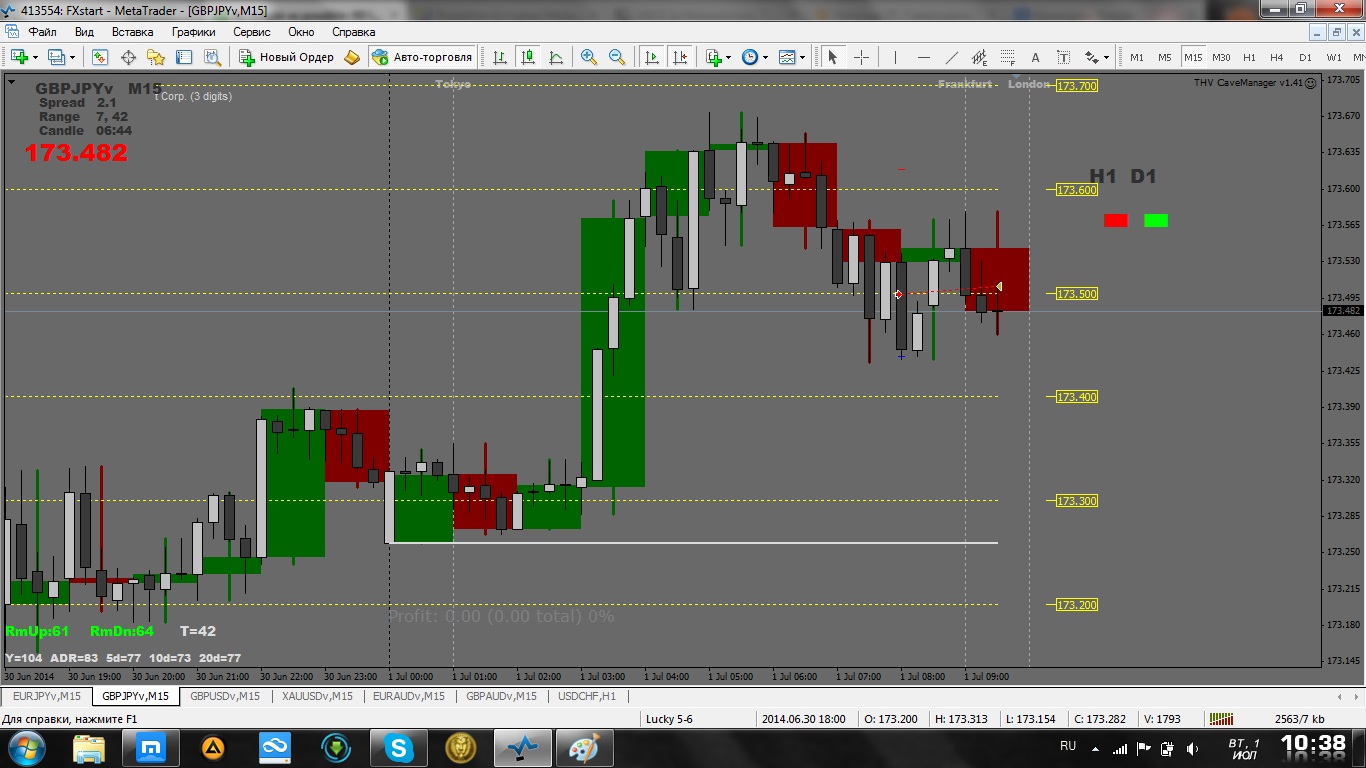The image size is (1366, 768).
Task: Expand the templates dropdown arrow
Action: pyautogui.click(x=803, y=58)
